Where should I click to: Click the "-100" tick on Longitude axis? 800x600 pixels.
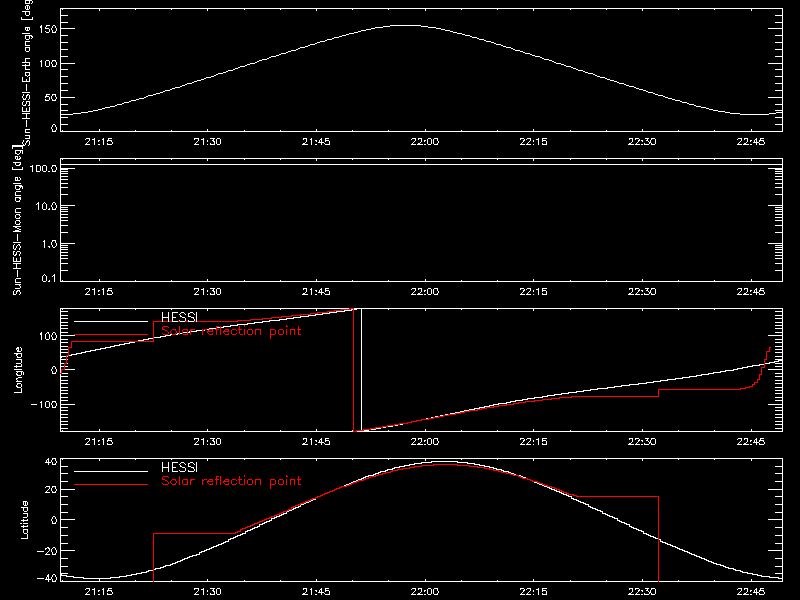click(45, 404)
